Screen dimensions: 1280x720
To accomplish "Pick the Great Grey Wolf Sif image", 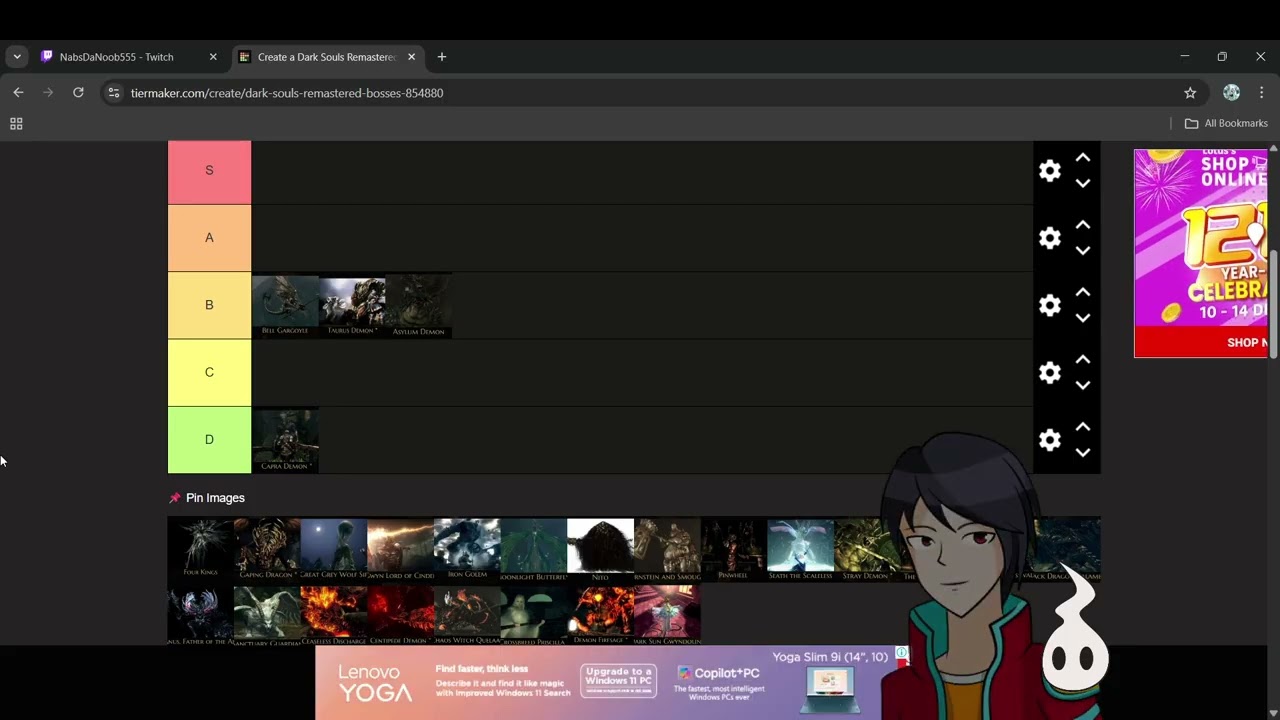I will click(x=334, y=548).
